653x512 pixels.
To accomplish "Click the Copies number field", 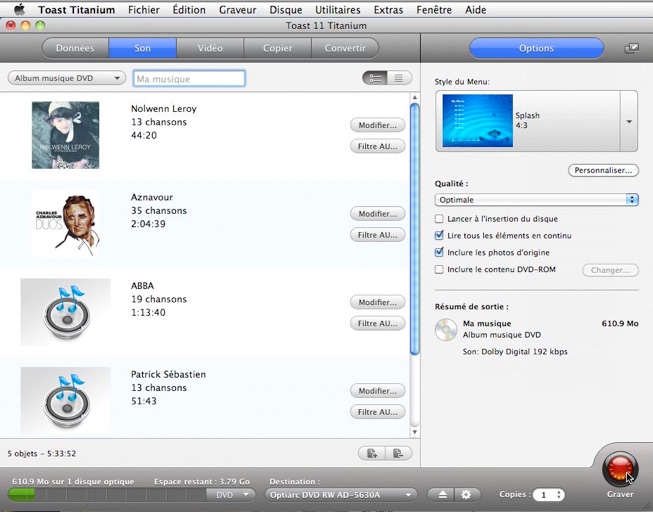I will 544,495.
